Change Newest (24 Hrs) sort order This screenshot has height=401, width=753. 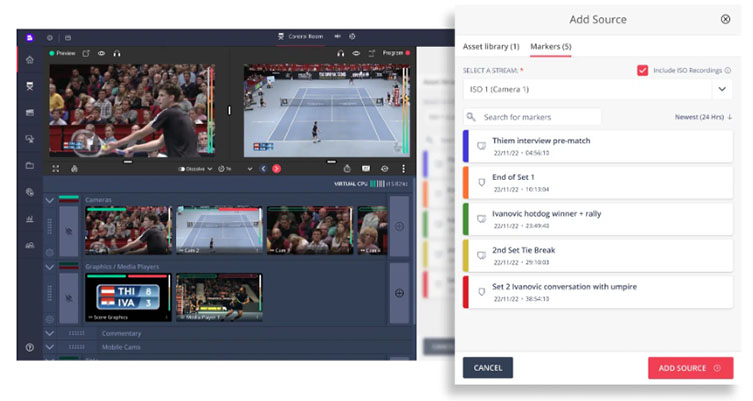pos(703,117)
